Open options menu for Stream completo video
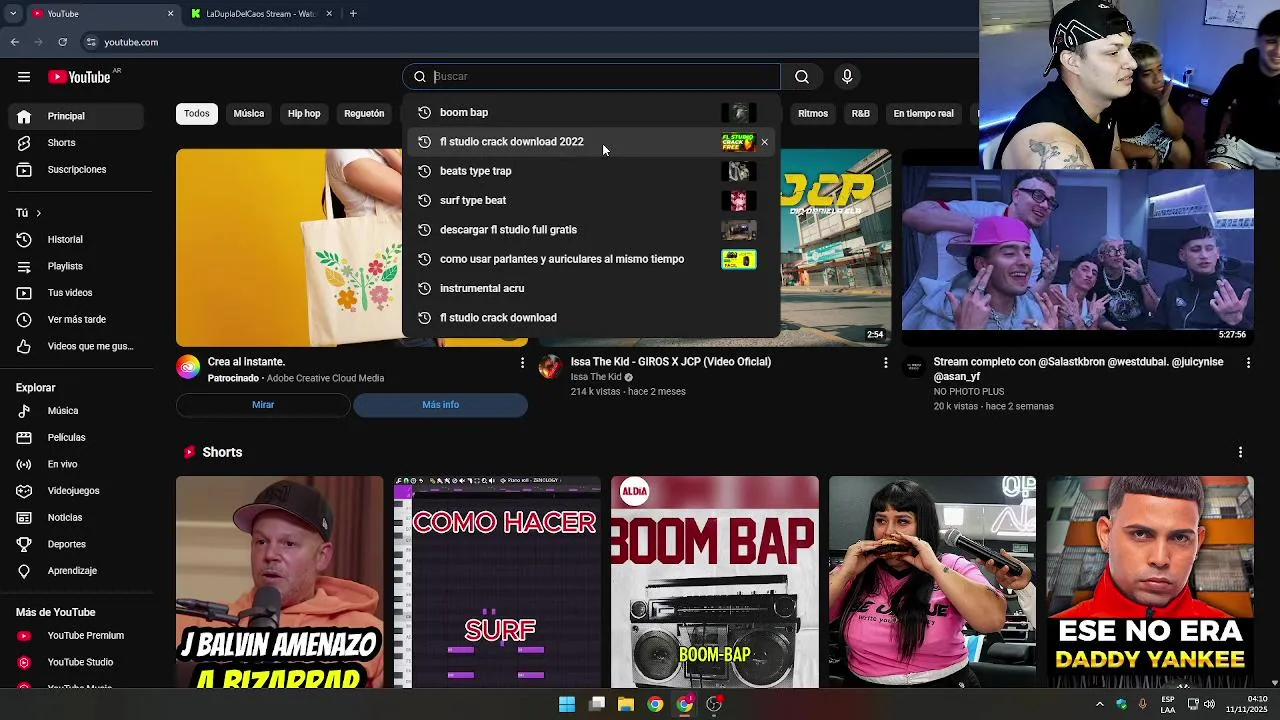This screenshot has height=720, width=1280. (x=1248, y=363)
